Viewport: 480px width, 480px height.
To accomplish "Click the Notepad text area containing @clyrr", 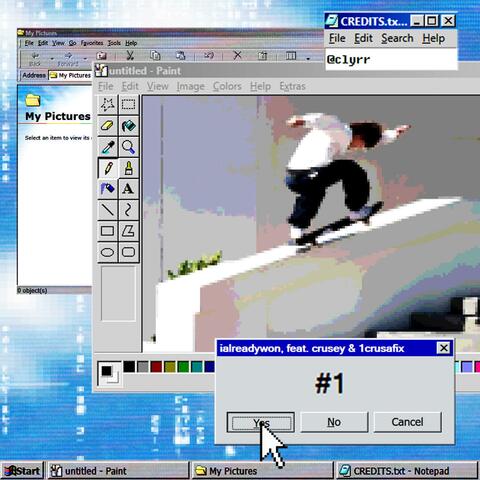I will click(x=391, y=59).
